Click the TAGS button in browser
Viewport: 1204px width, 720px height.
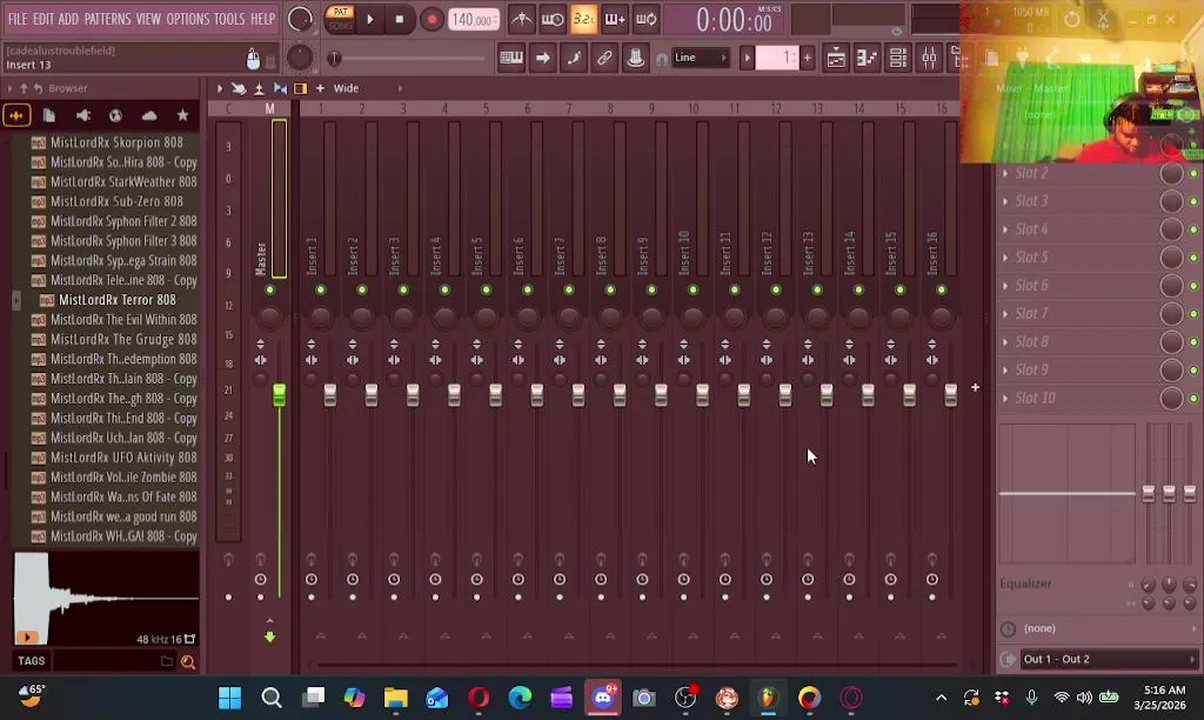(x=31, y=660)
